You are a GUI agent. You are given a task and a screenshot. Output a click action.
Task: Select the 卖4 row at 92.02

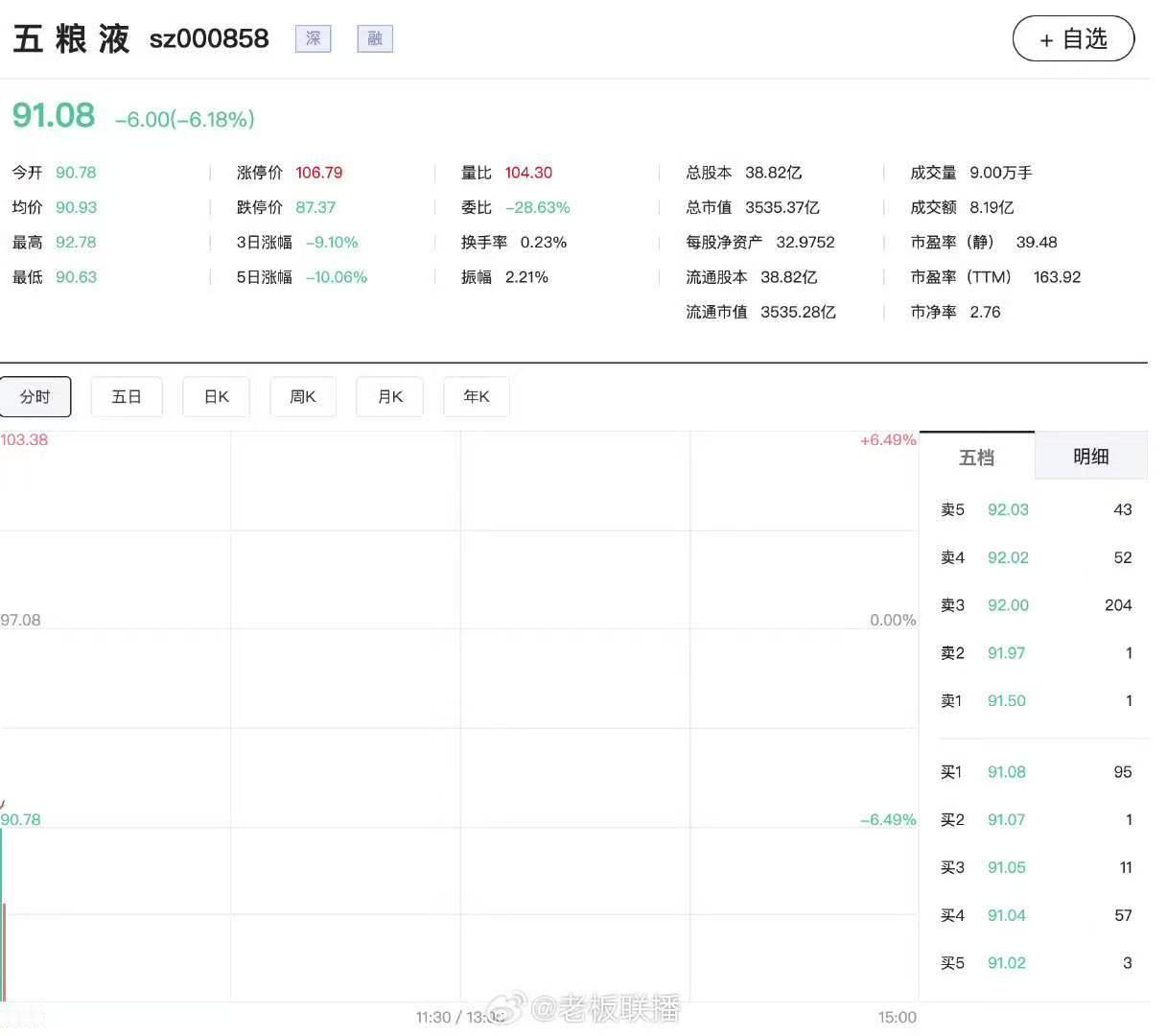(1036, 557)
